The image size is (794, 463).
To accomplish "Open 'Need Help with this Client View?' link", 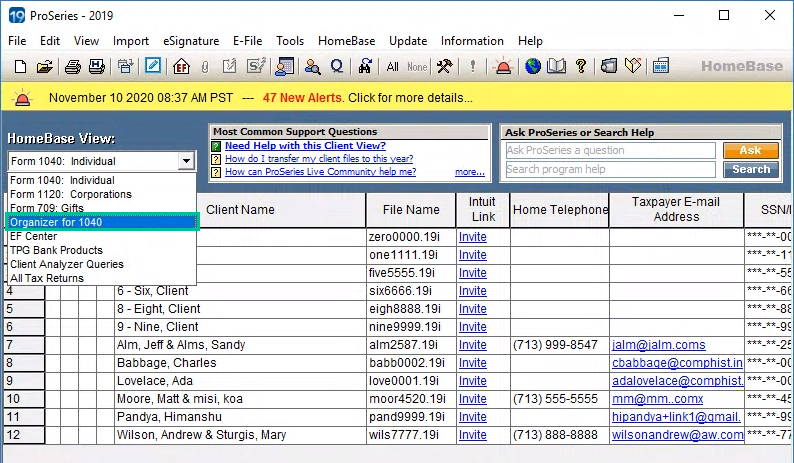I will pos(305,145).
